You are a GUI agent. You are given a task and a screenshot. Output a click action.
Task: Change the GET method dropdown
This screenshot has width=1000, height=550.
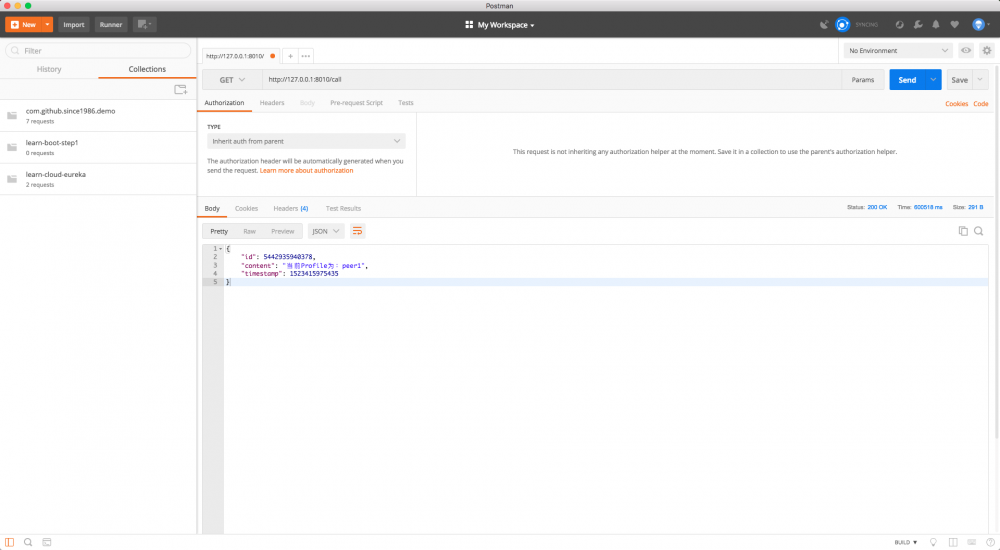[232, 80]
